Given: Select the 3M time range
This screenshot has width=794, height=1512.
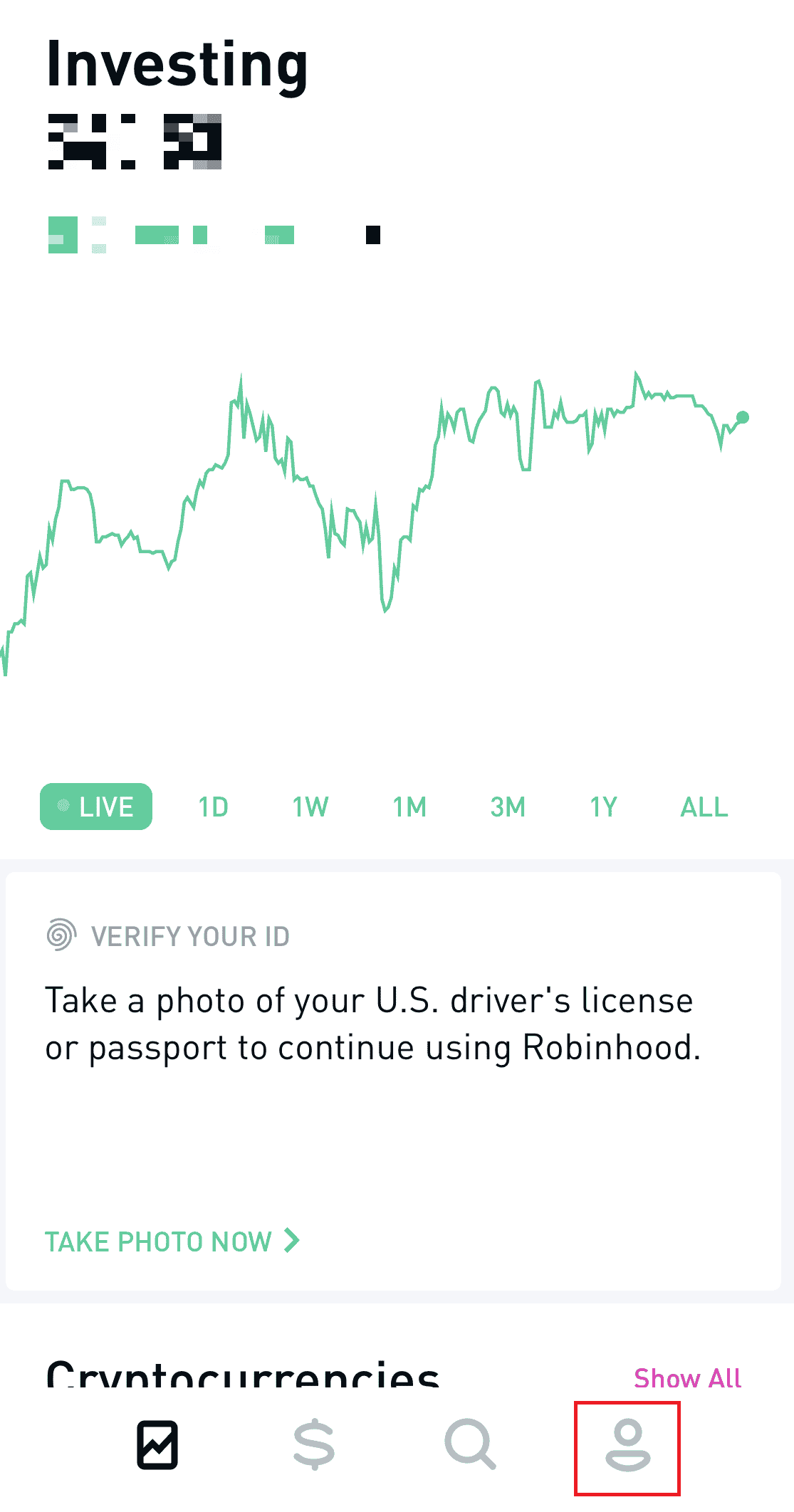Looking at the screenshot, I should (508, 807).
